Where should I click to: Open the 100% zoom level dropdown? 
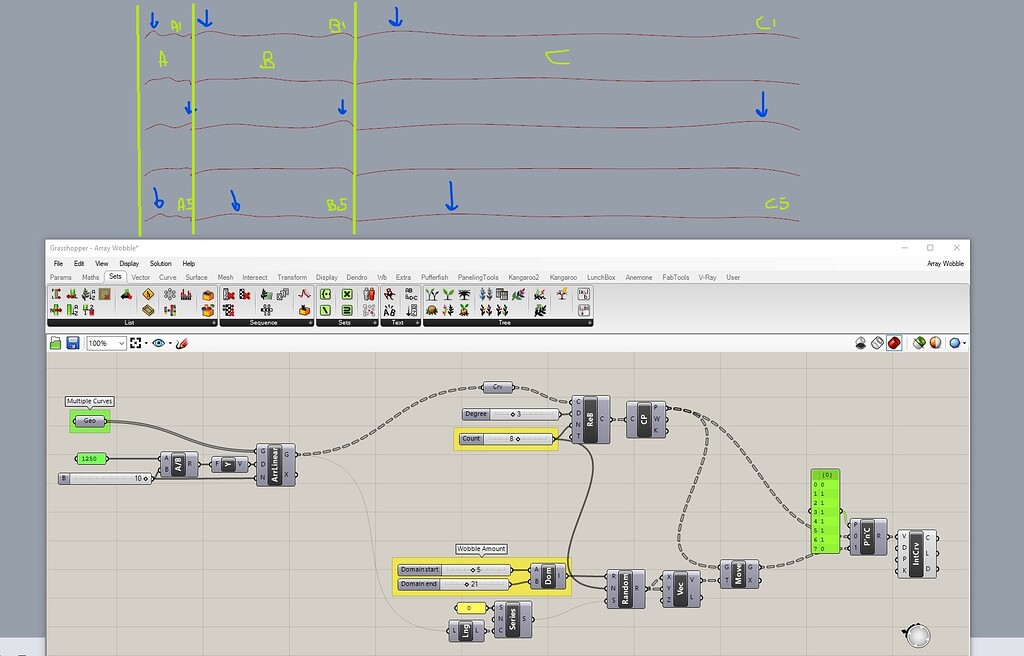[x=105, y=343]
